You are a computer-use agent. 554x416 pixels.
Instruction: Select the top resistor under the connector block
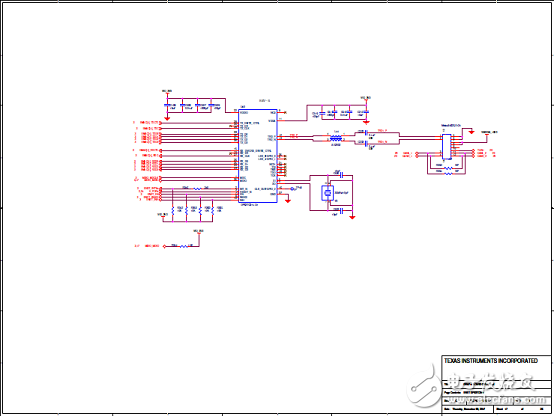448,168
